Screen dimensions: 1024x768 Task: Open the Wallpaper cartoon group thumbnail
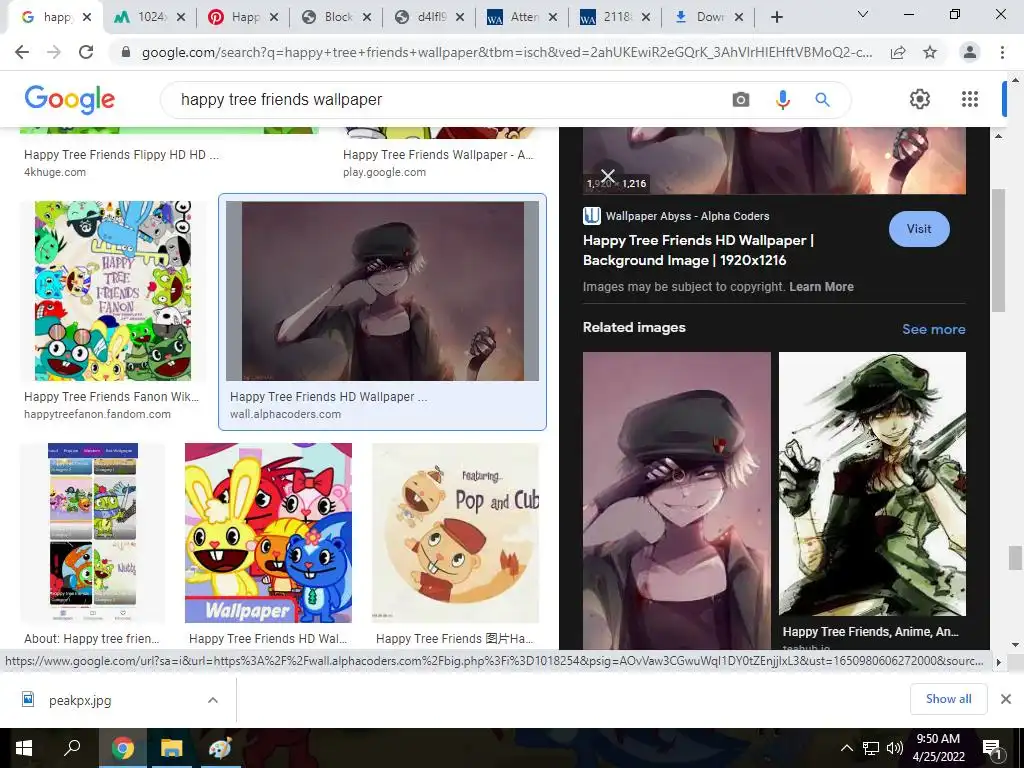(268, 533)
